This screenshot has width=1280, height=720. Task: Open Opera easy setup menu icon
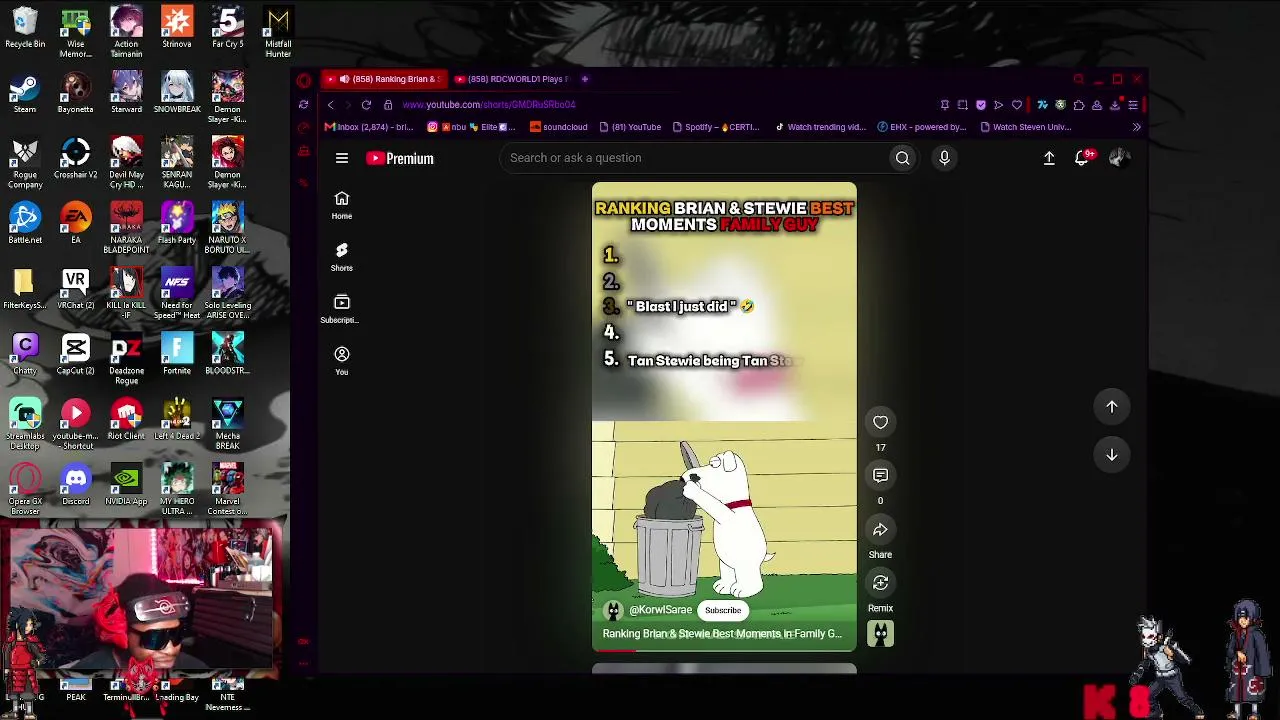click(x=1133, y=105)
